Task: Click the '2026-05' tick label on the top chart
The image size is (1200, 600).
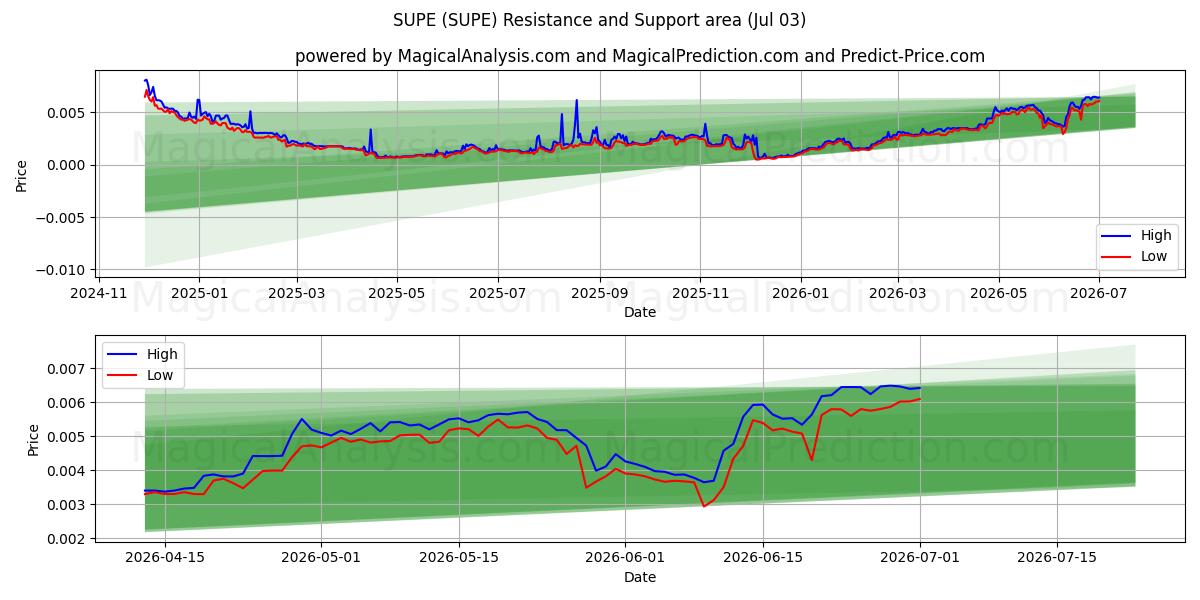Action: [x=998, y=293]
